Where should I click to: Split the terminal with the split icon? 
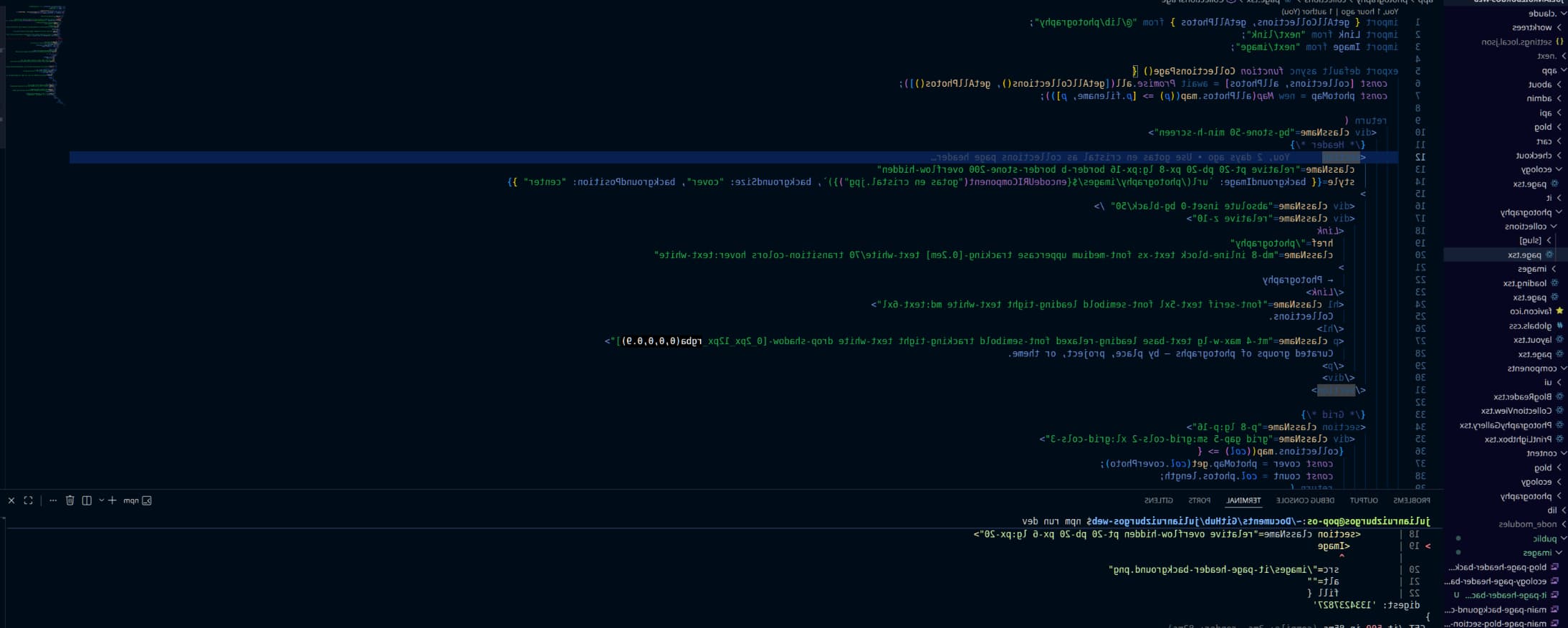click(87, 500)
